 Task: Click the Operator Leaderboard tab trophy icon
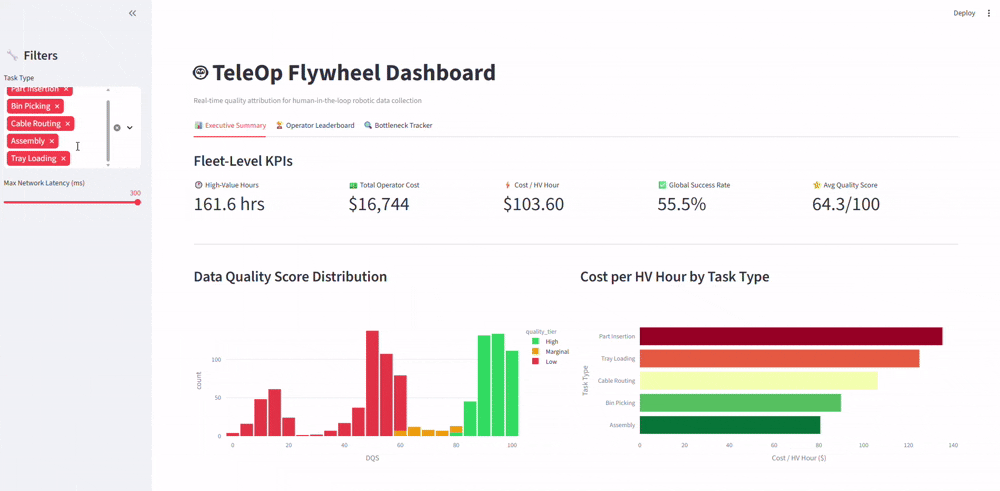coord(279,126)
